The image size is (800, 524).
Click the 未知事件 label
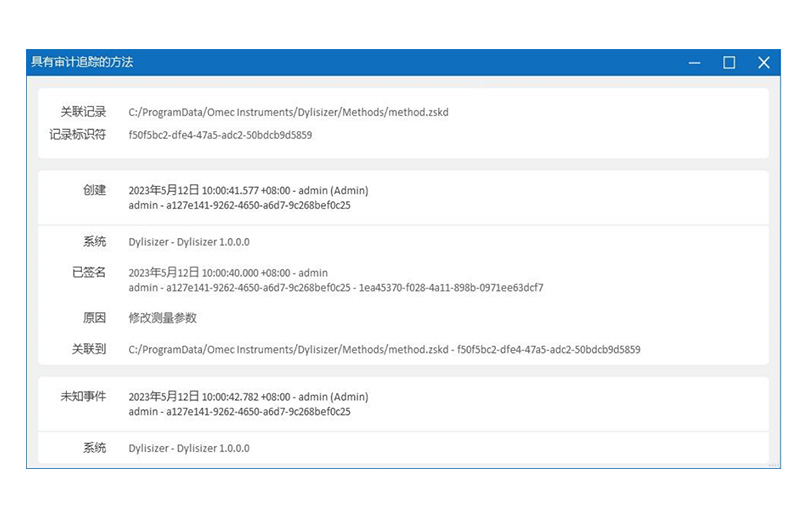(x=83, y=396)
